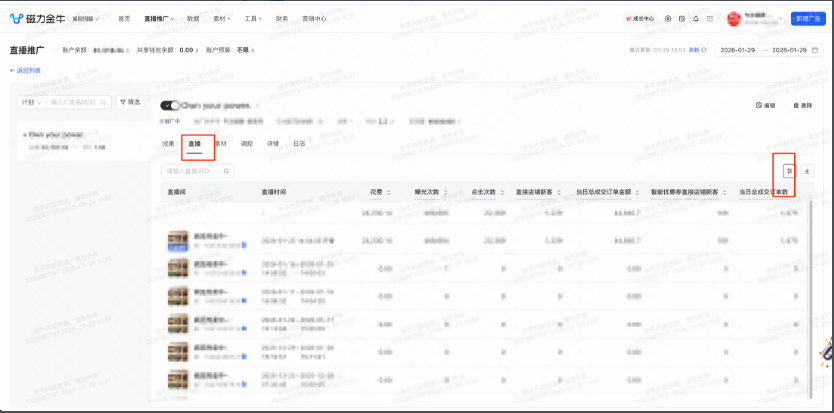Switch to the 日志 tab
834x413 pixels.
299,143
